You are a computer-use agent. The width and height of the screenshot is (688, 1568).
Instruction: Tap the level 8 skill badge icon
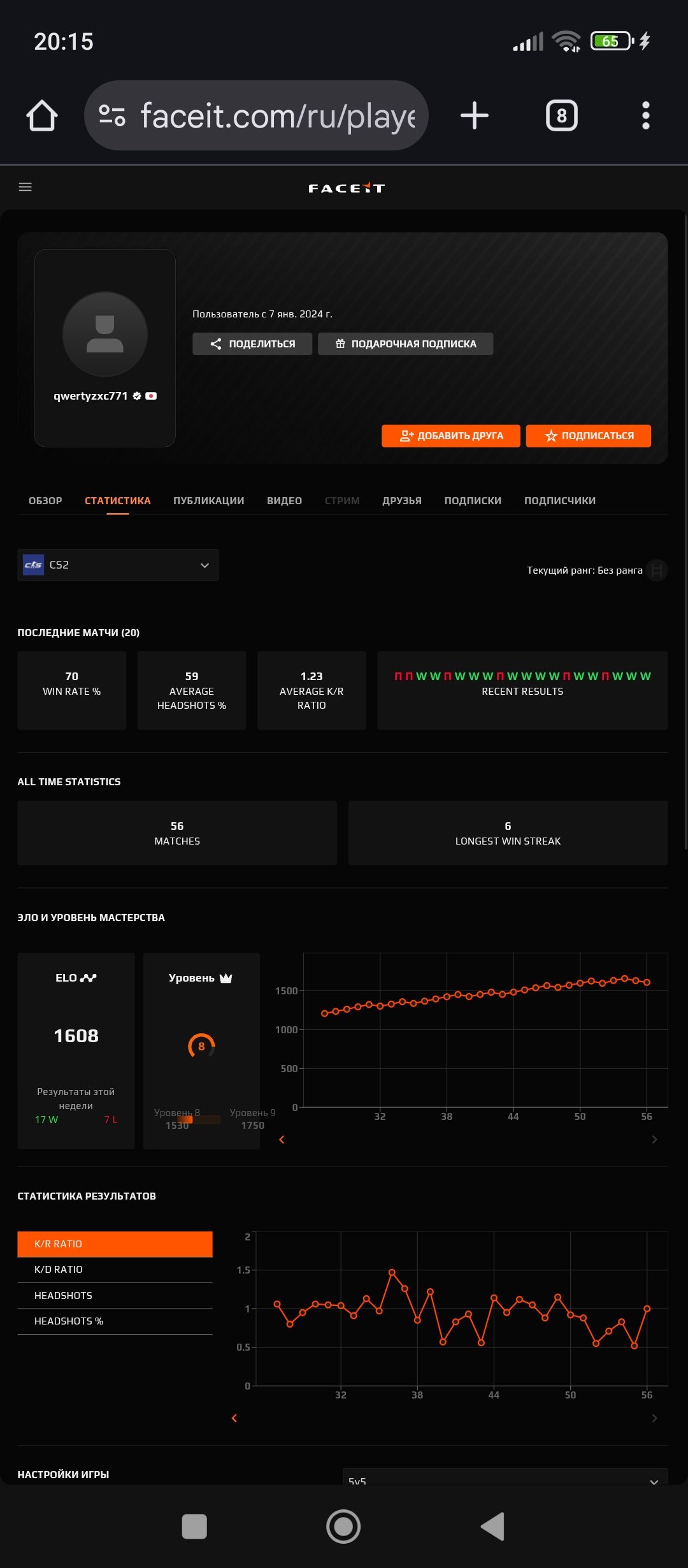pyautogui.click(x=201, y=1046)
